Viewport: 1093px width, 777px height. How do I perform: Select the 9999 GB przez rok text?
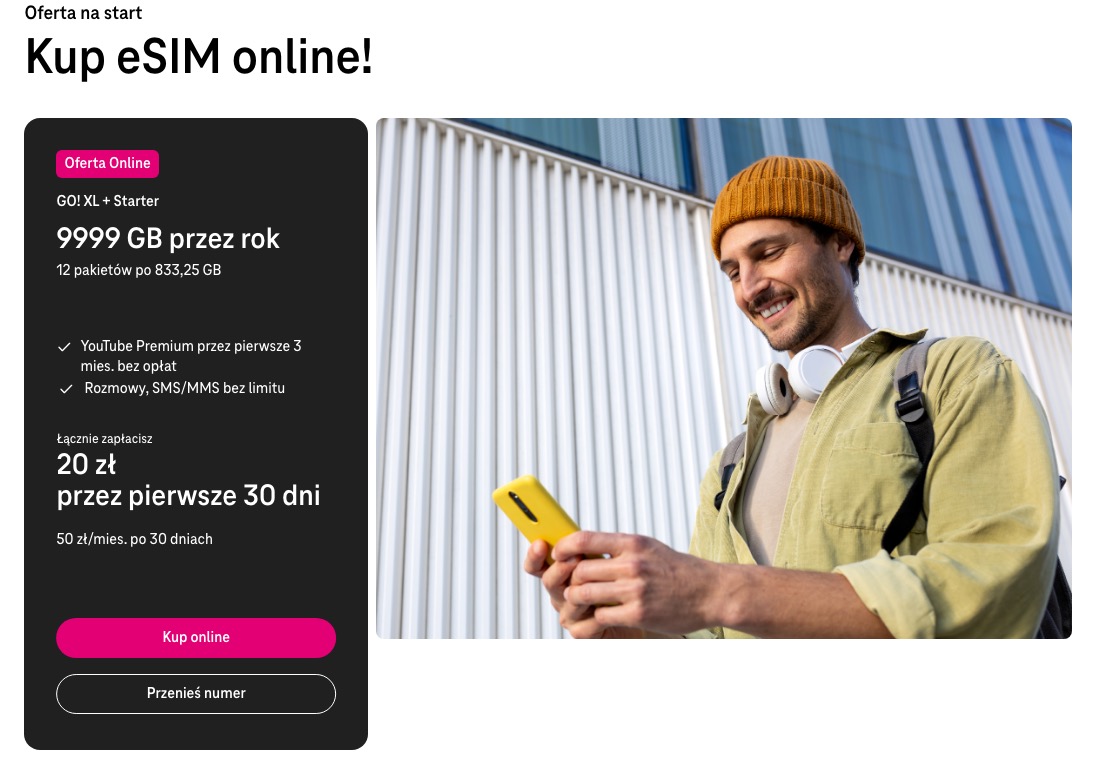point(168,239)
